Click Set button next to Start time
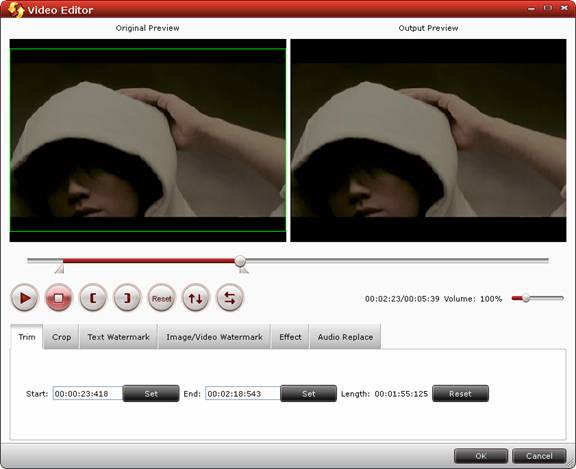The image size is (576, 469). (x=151, y=393)
